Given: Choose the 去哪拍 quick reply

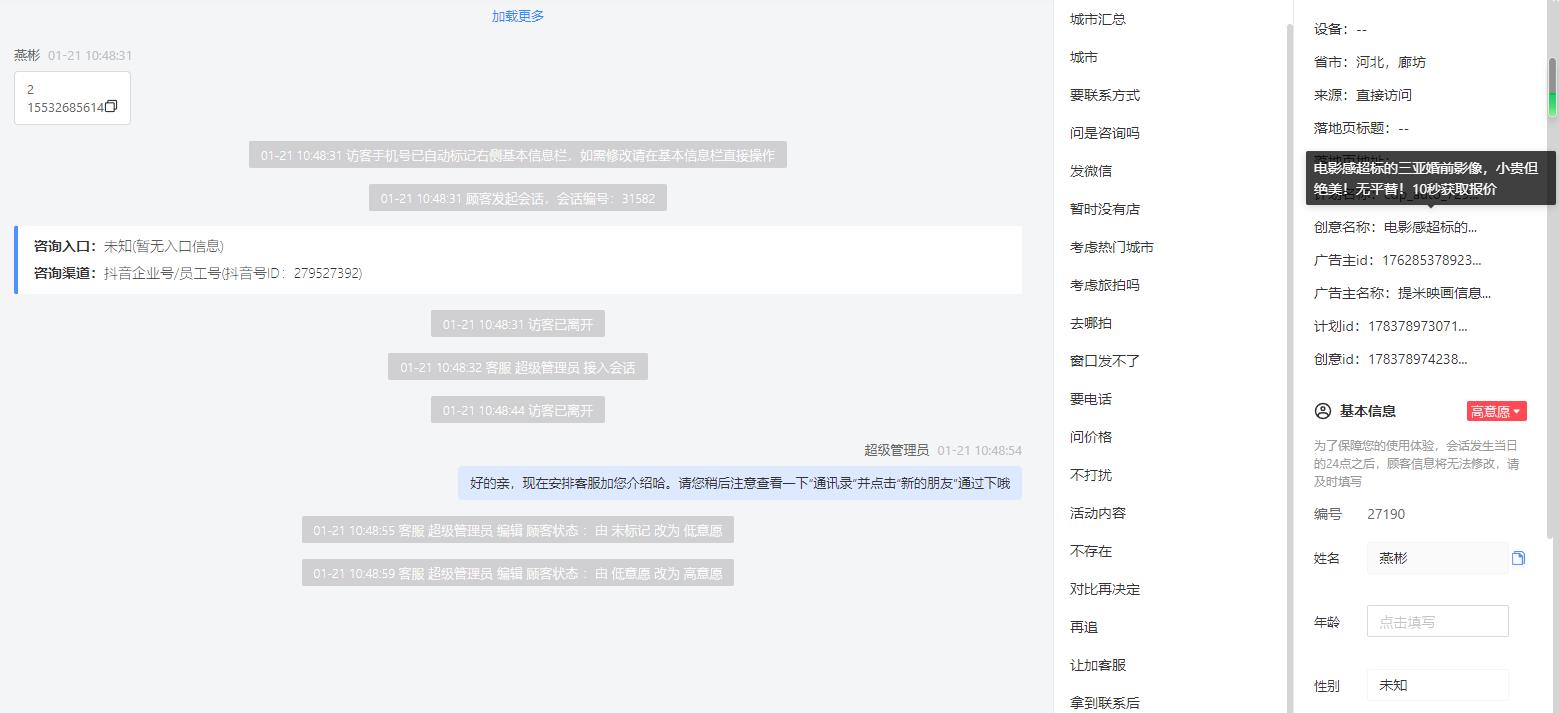Looking at the screenshot, I should click(x=1091, y=323).
